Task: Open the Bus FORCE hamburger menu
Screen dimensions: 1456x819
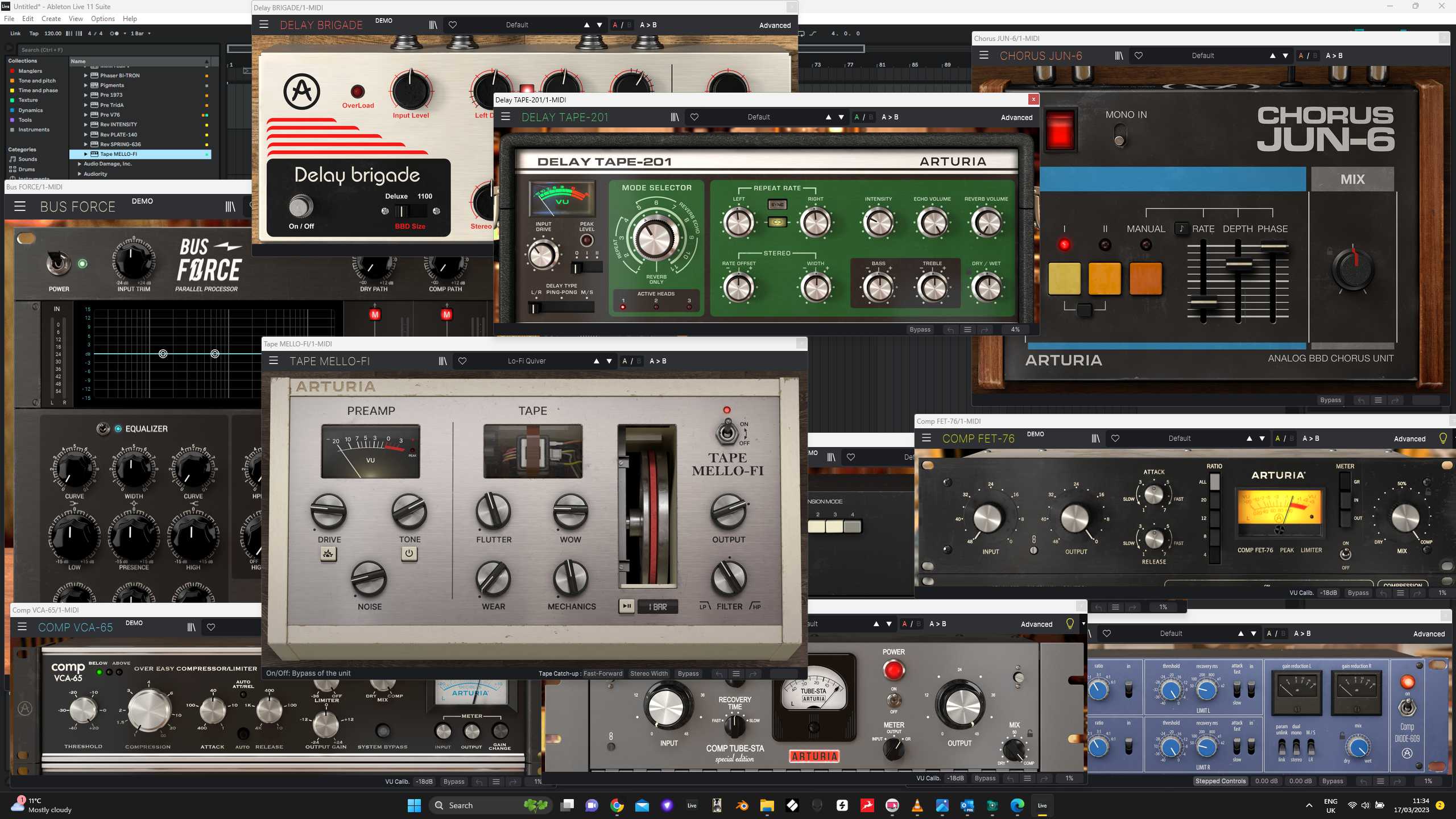Action: 20,206
